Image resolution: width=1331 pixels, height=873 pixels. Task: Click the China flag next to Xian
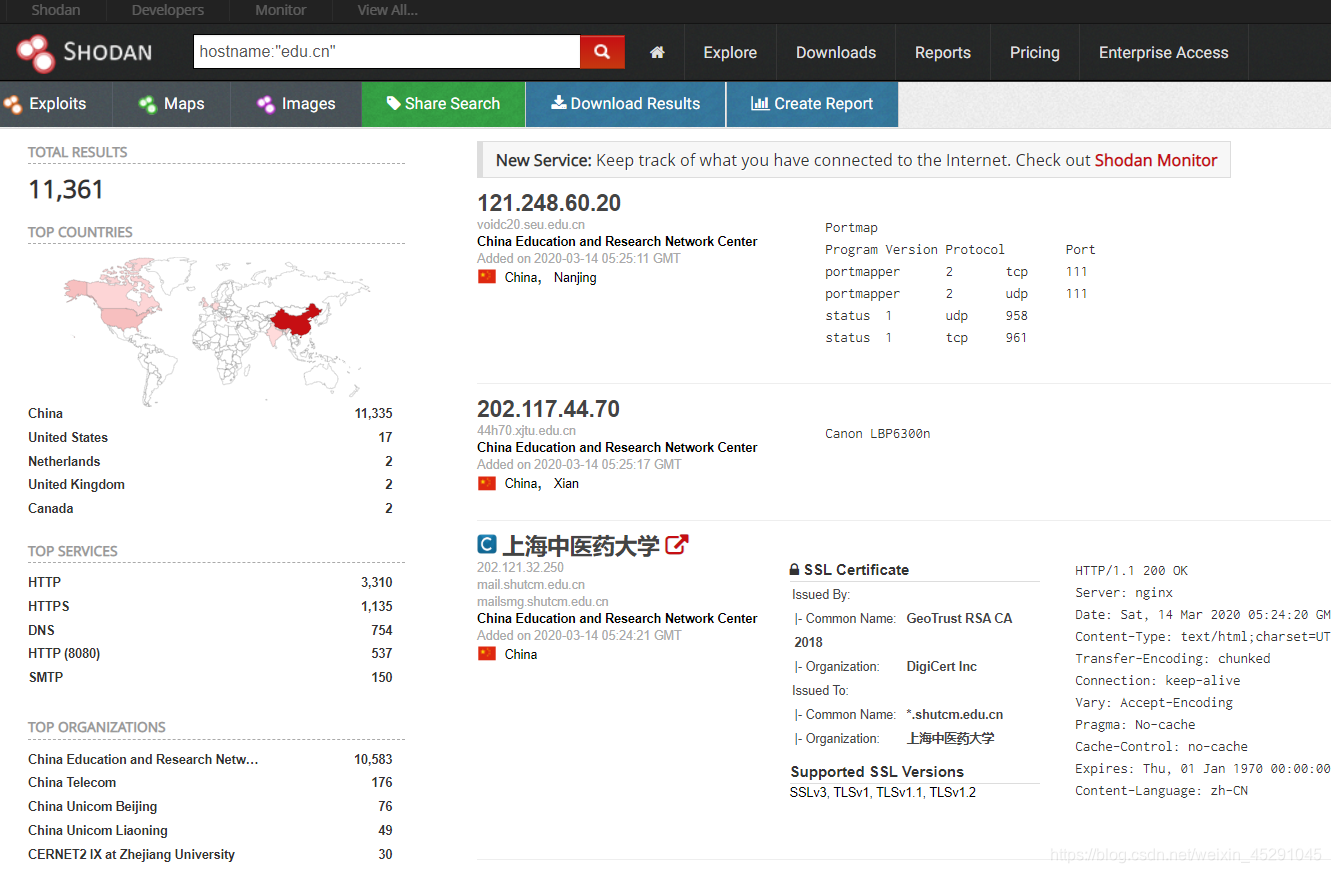tap(487, 483)
